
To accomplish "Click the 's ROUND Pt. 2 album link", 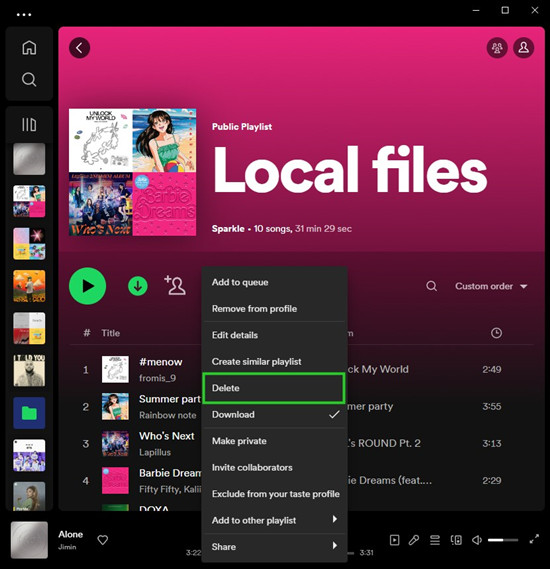I will pyautogui.click(x=383, y=443).
